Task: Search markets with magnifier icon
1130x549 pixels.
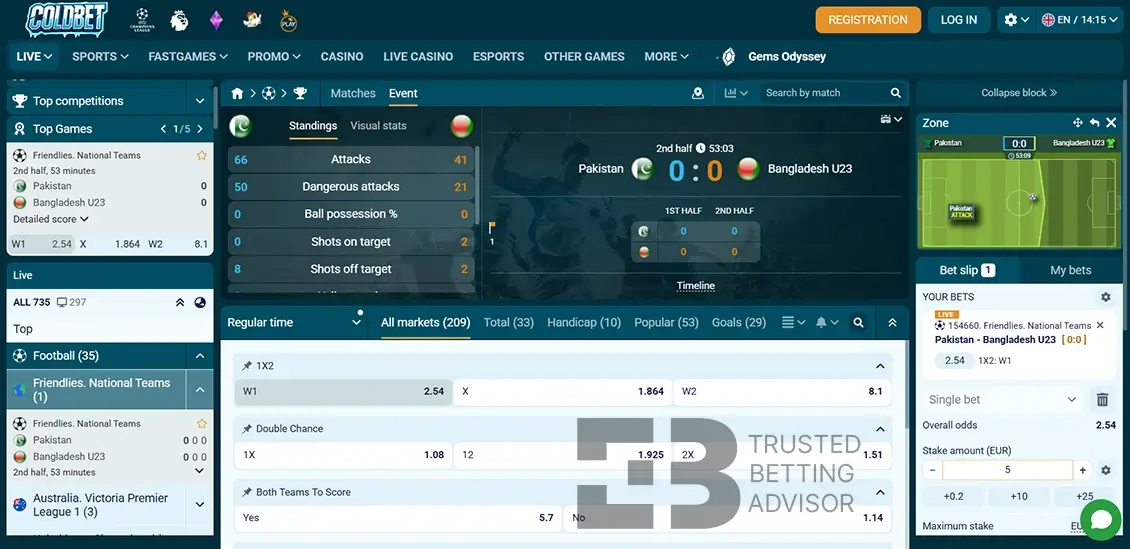Action: [x=858, y=323]
